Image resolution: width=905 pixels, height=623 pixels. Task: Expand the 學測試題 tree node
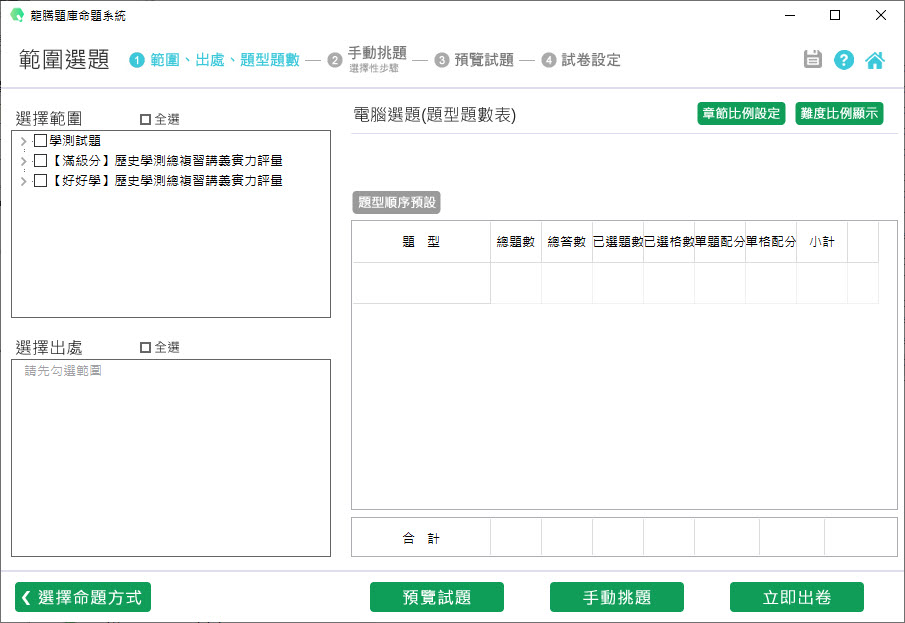pyautogui.click(x=23, y=141)
